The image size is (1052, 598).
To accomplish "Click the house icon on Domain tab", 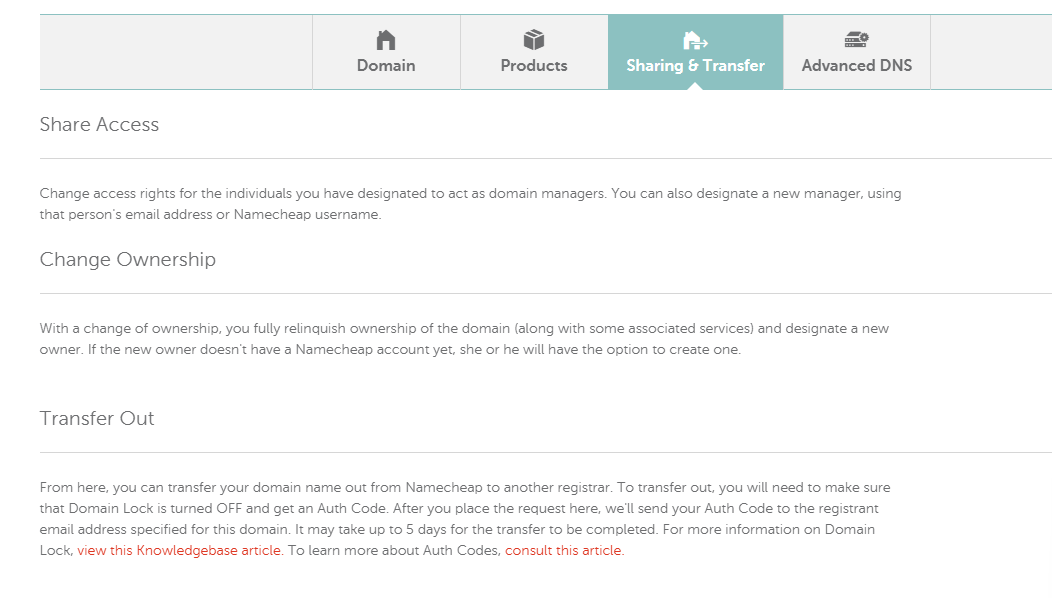I will pyautogui.click(x=386, y=40).
